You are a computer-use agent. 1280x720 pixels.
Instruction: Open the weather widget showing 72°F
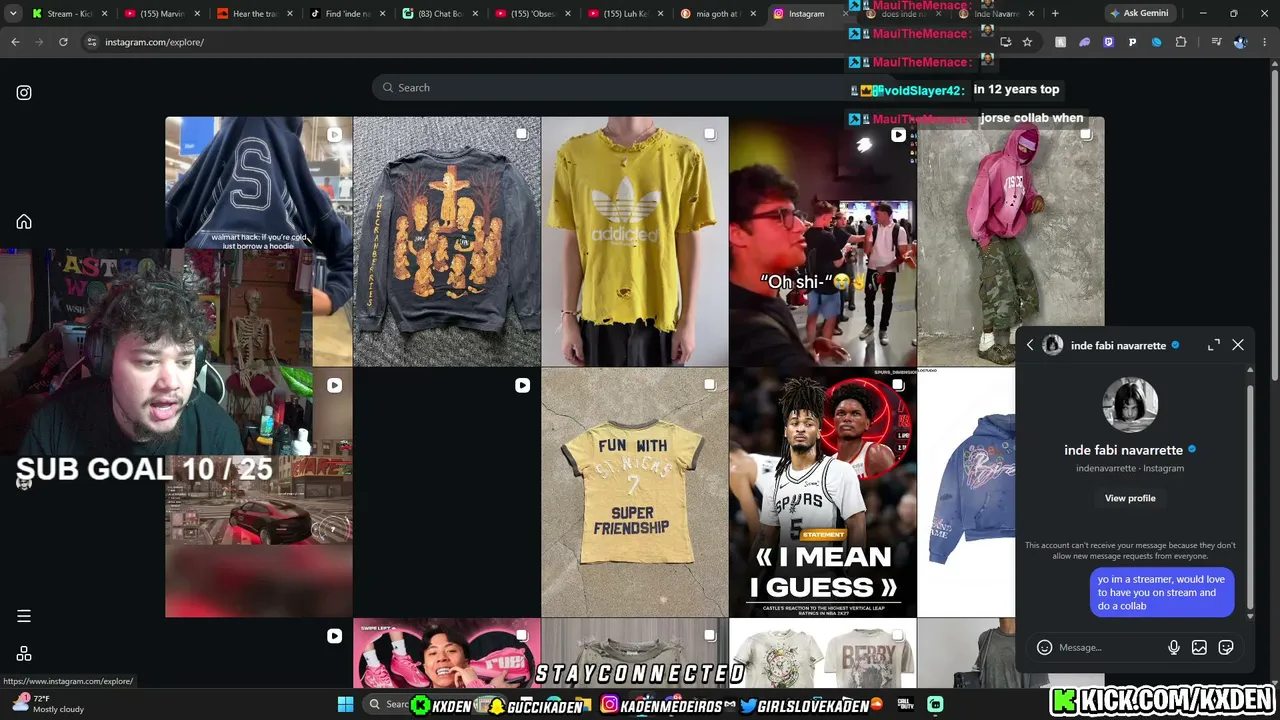click(x=47, y=704)
